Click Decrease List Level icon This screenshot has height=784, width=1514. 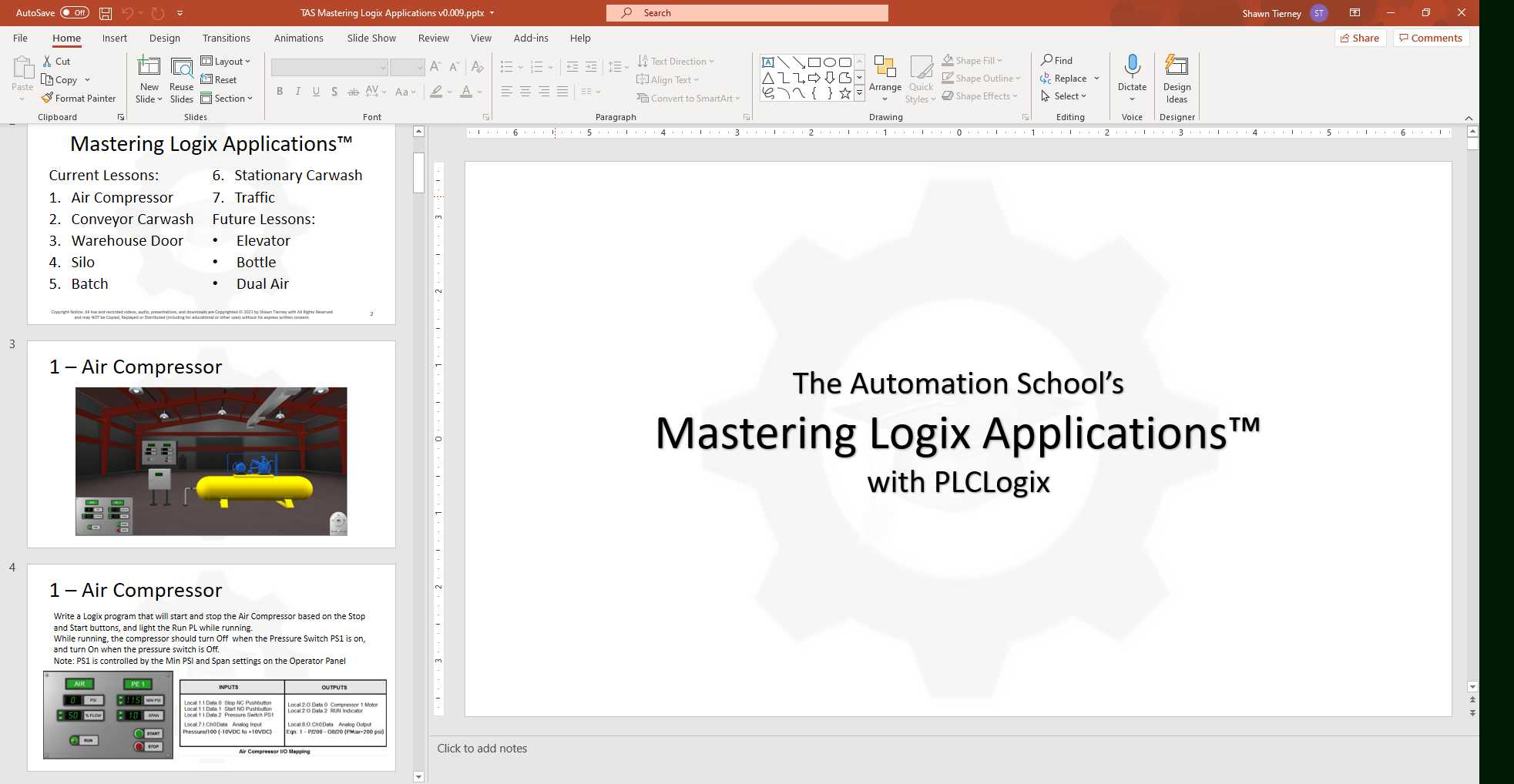[572, 67]
